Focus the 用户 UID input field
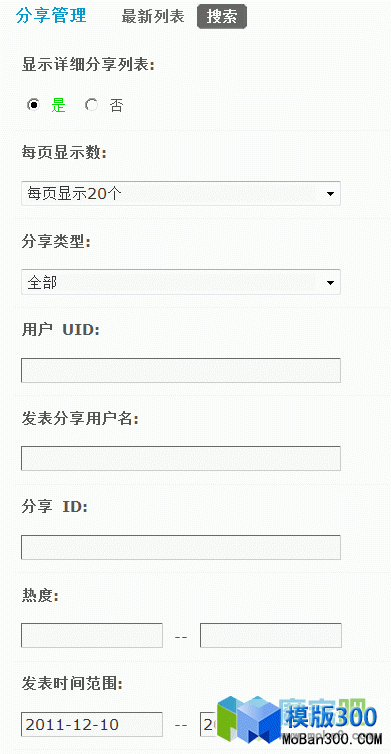The height and width of the screenshot is (754, 391). click(181, 370)
